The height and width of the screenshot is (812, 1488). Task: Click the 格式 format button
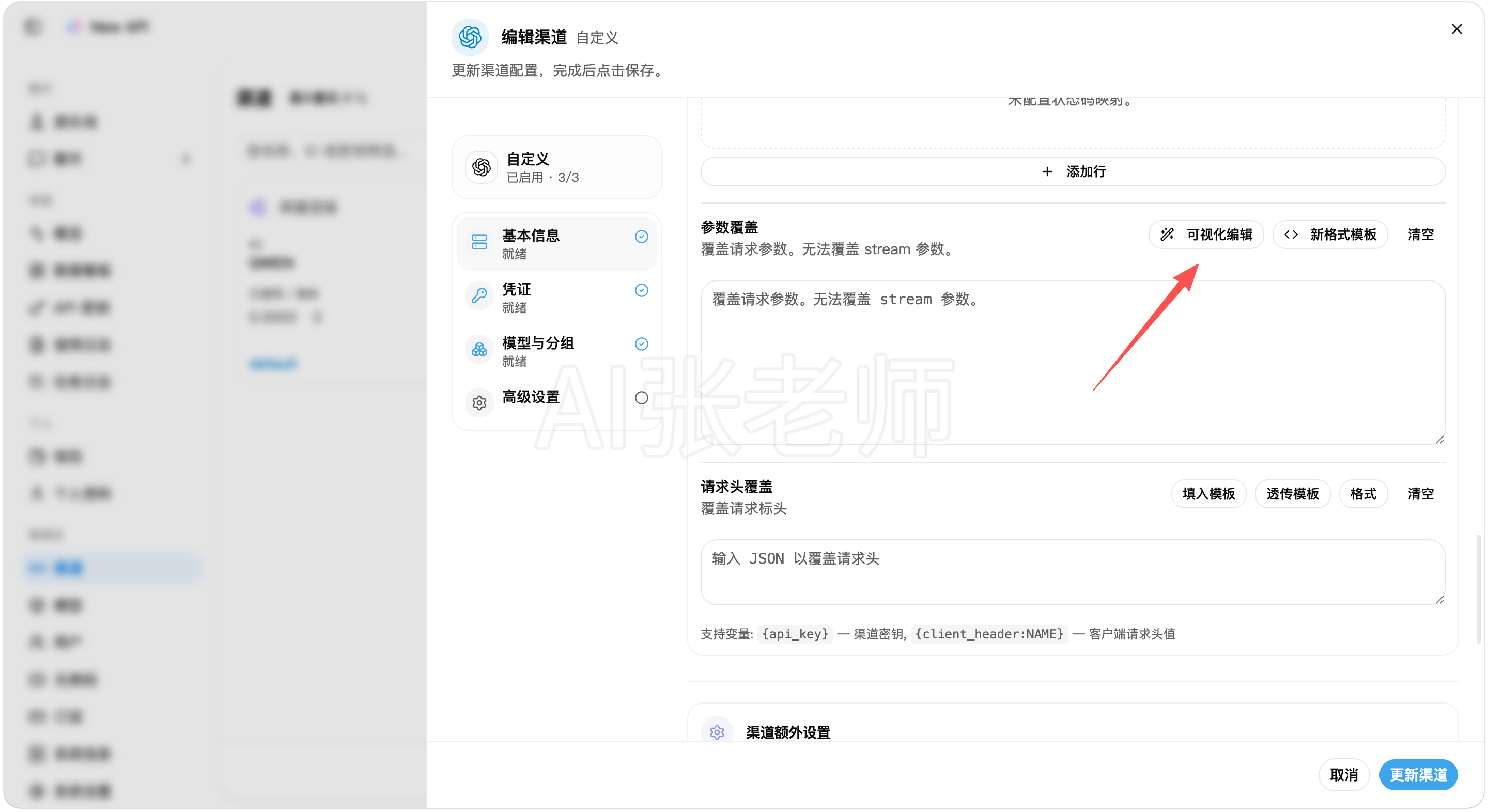1363,494
